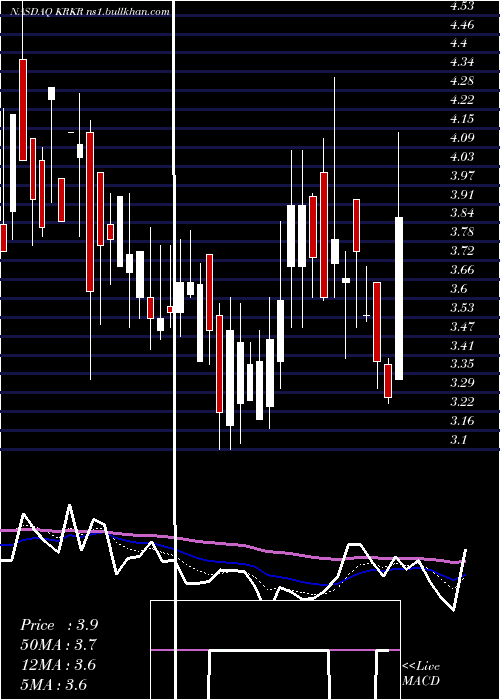Select the 3.84 price axis label

point(462,213)
